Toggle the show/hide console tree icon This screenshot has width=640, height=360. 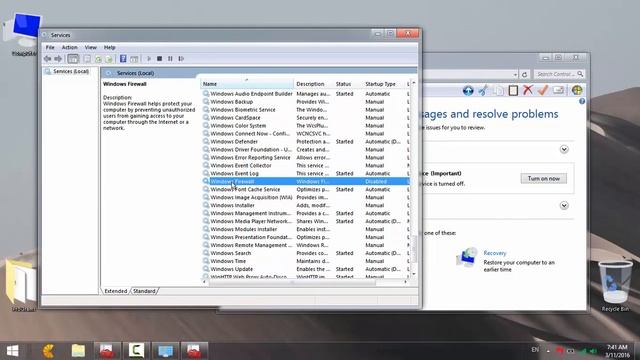tap(73, 59)
